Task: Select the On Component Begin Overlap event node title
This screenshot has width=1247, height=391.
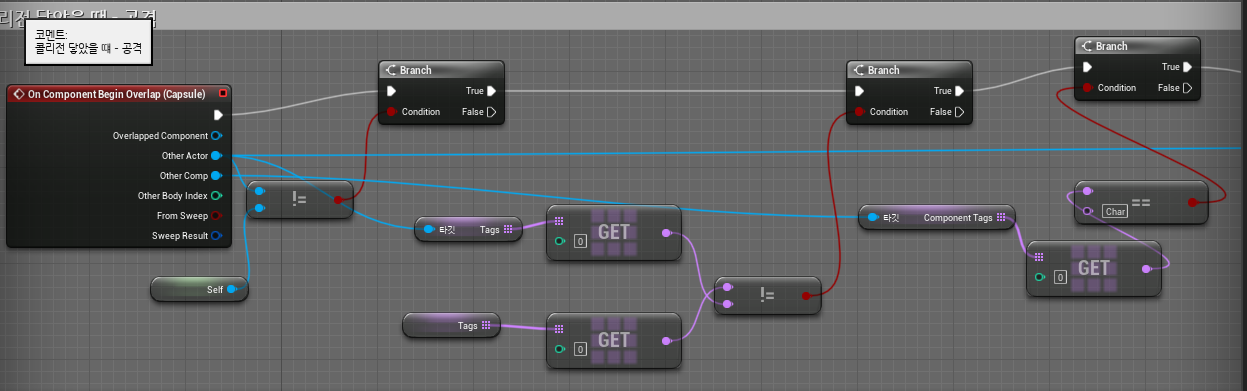Action: (116, 94)
